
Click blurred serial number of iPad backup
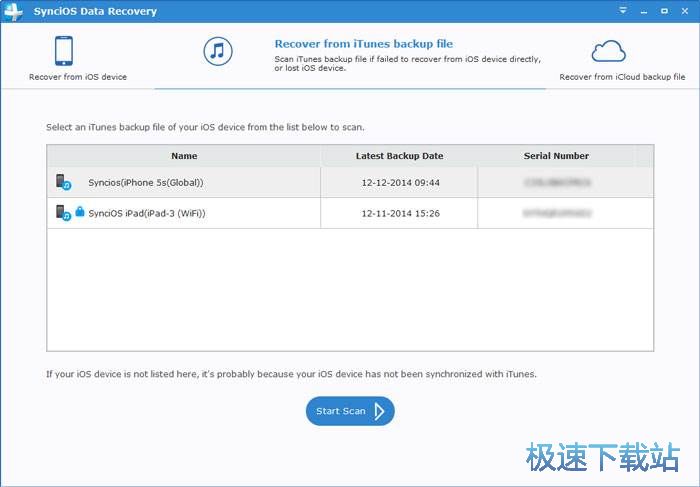(x=557, y=213)
